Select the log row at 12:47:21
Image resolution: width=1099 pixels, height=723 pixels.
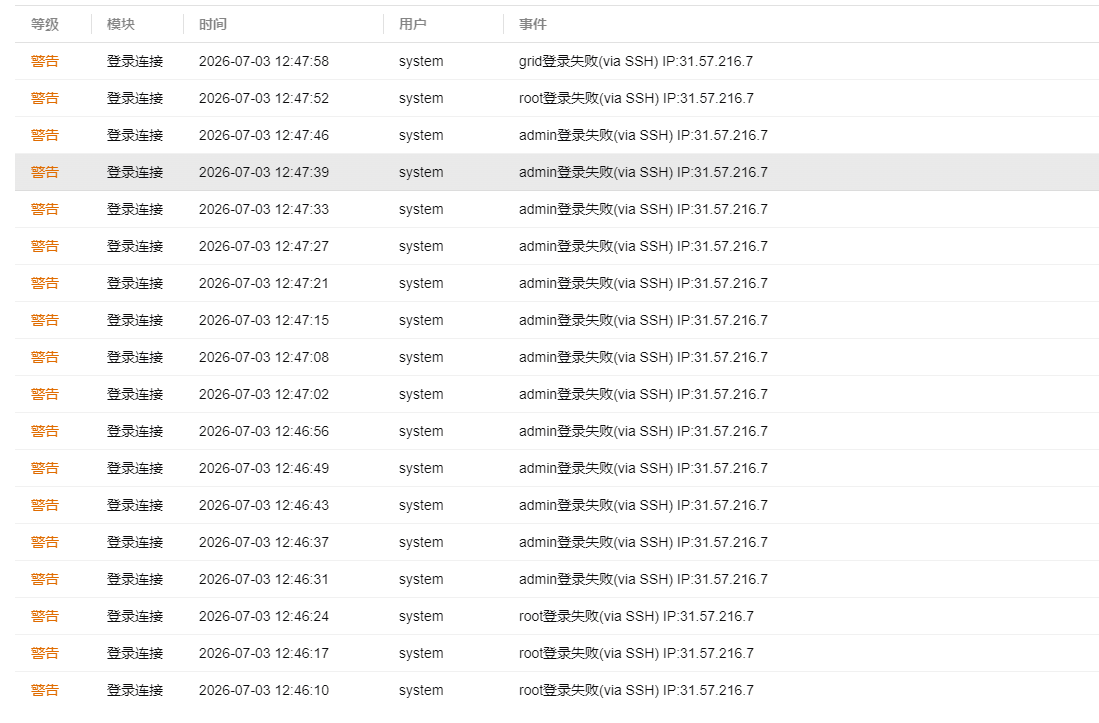point(557,284)
